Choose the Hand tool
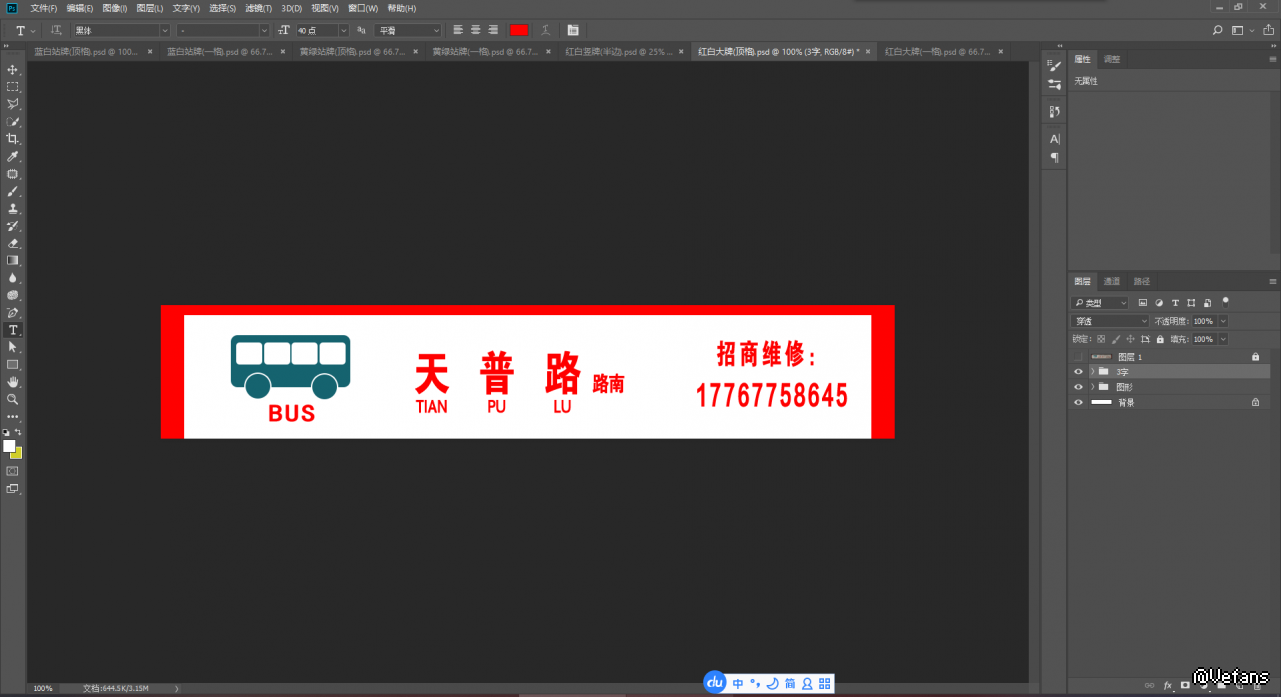The image size is (1281, 697). tap(13, 382)
